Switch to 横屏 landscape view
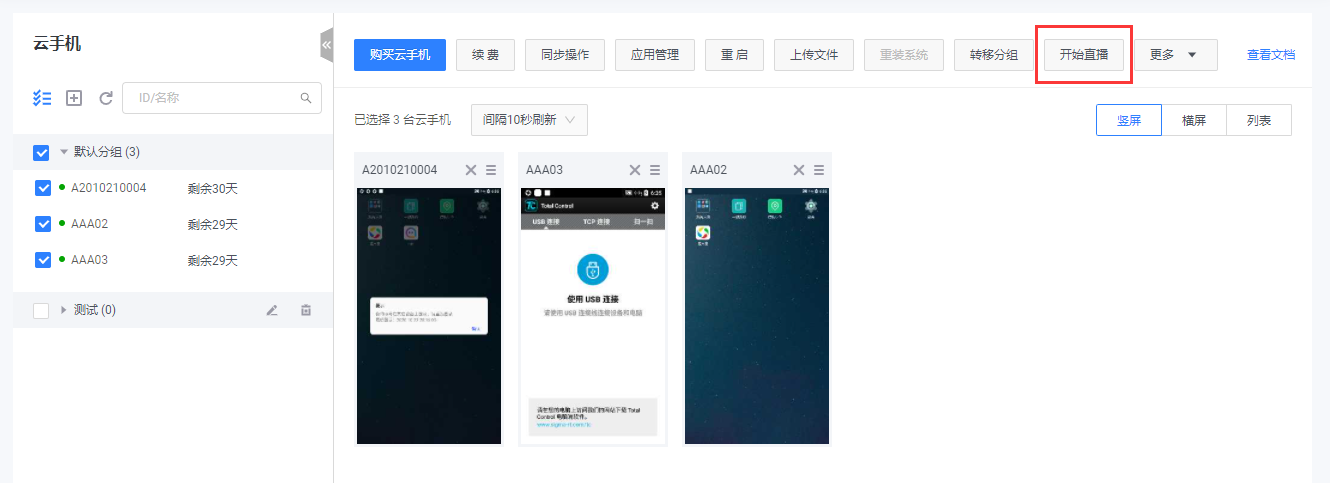 (x=1193, y=120)
